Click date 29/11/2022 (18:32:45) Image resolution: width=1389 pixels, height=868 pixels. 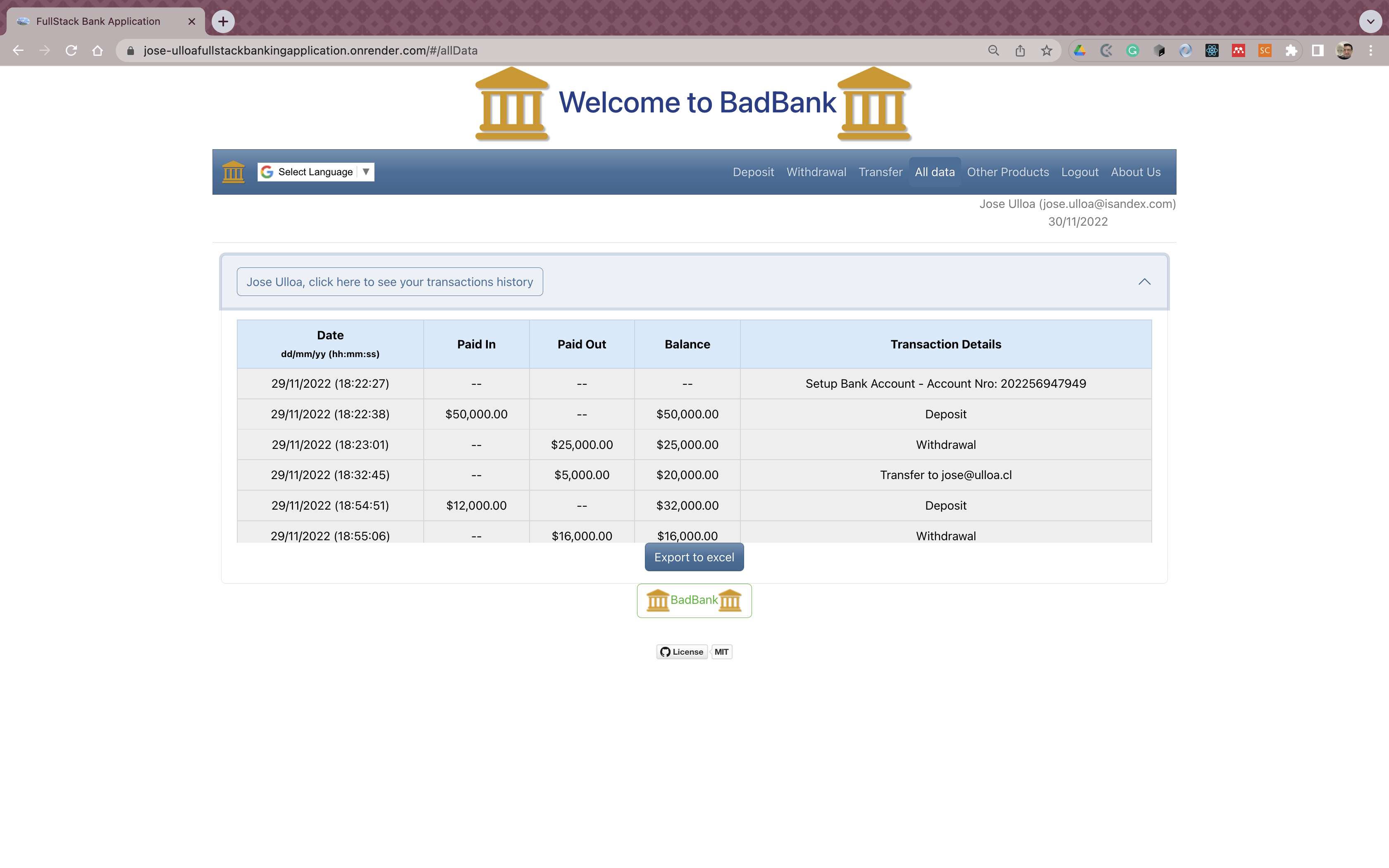coord(330,475)
